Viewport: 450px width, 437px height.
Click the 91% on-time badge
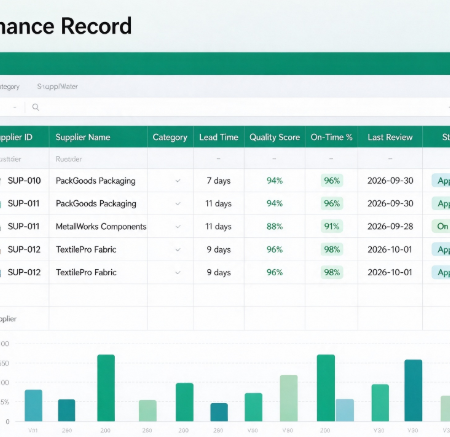[x=332, y=227]
